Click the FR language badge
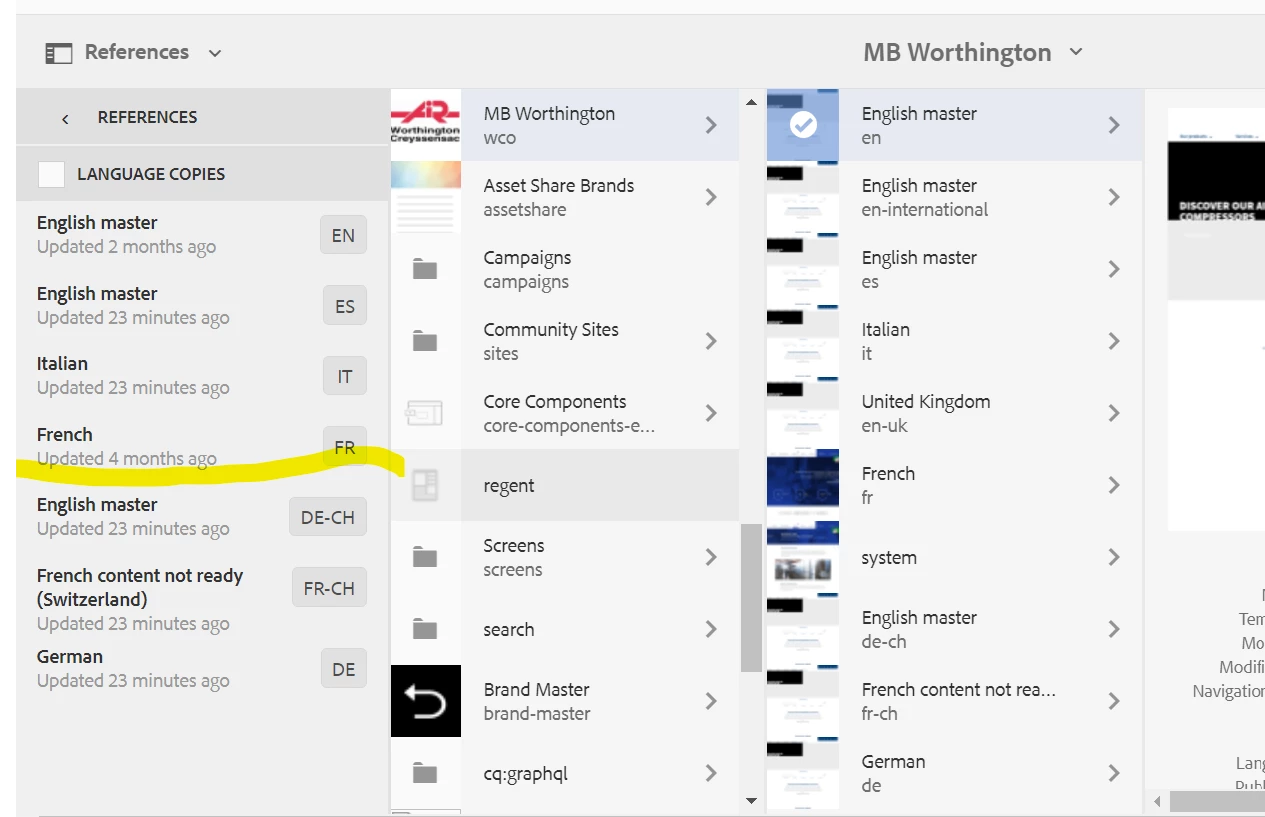 pos(345,447)
